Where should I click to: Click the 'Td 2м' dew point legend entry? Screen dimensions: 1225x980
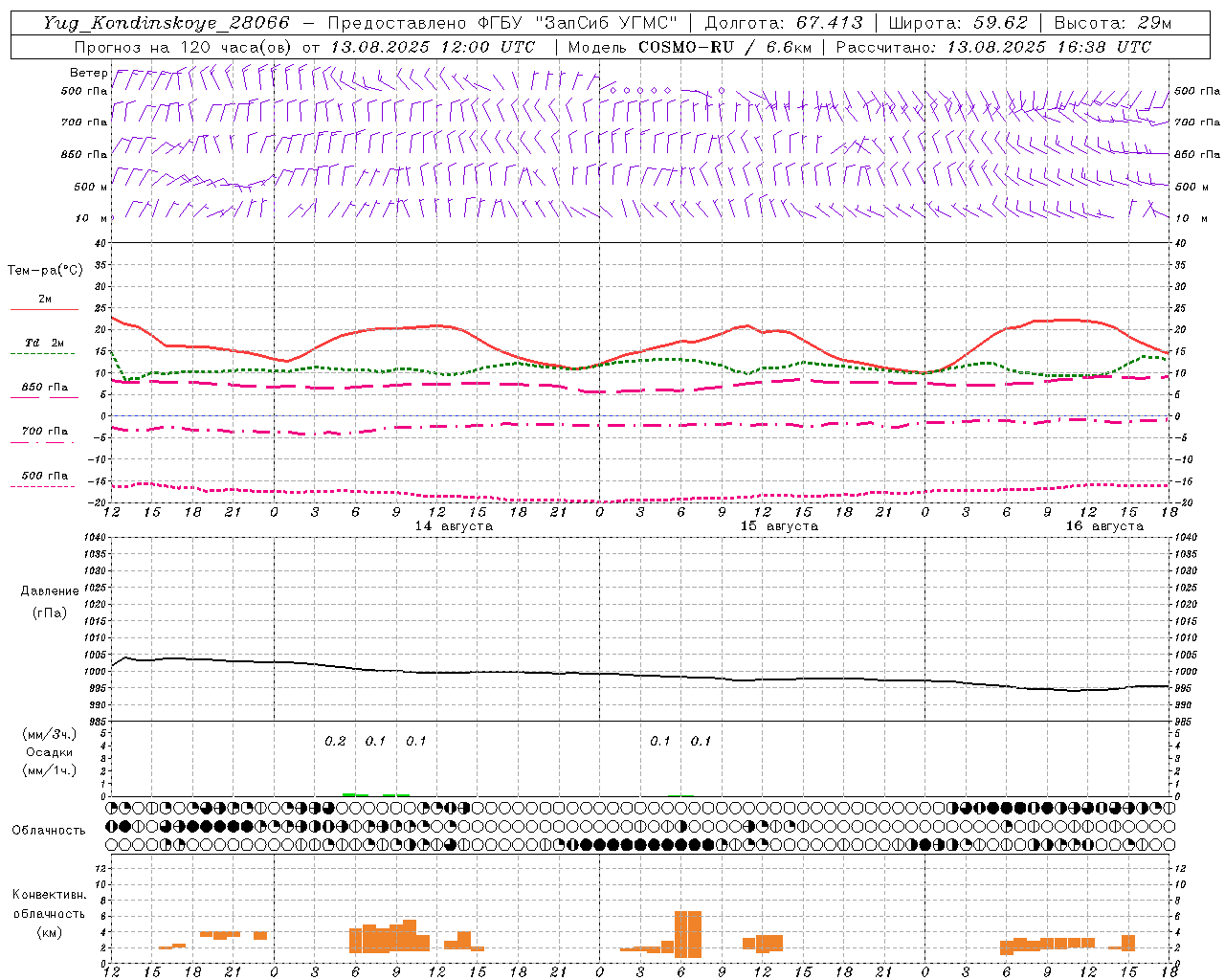(x=44, y=343)
